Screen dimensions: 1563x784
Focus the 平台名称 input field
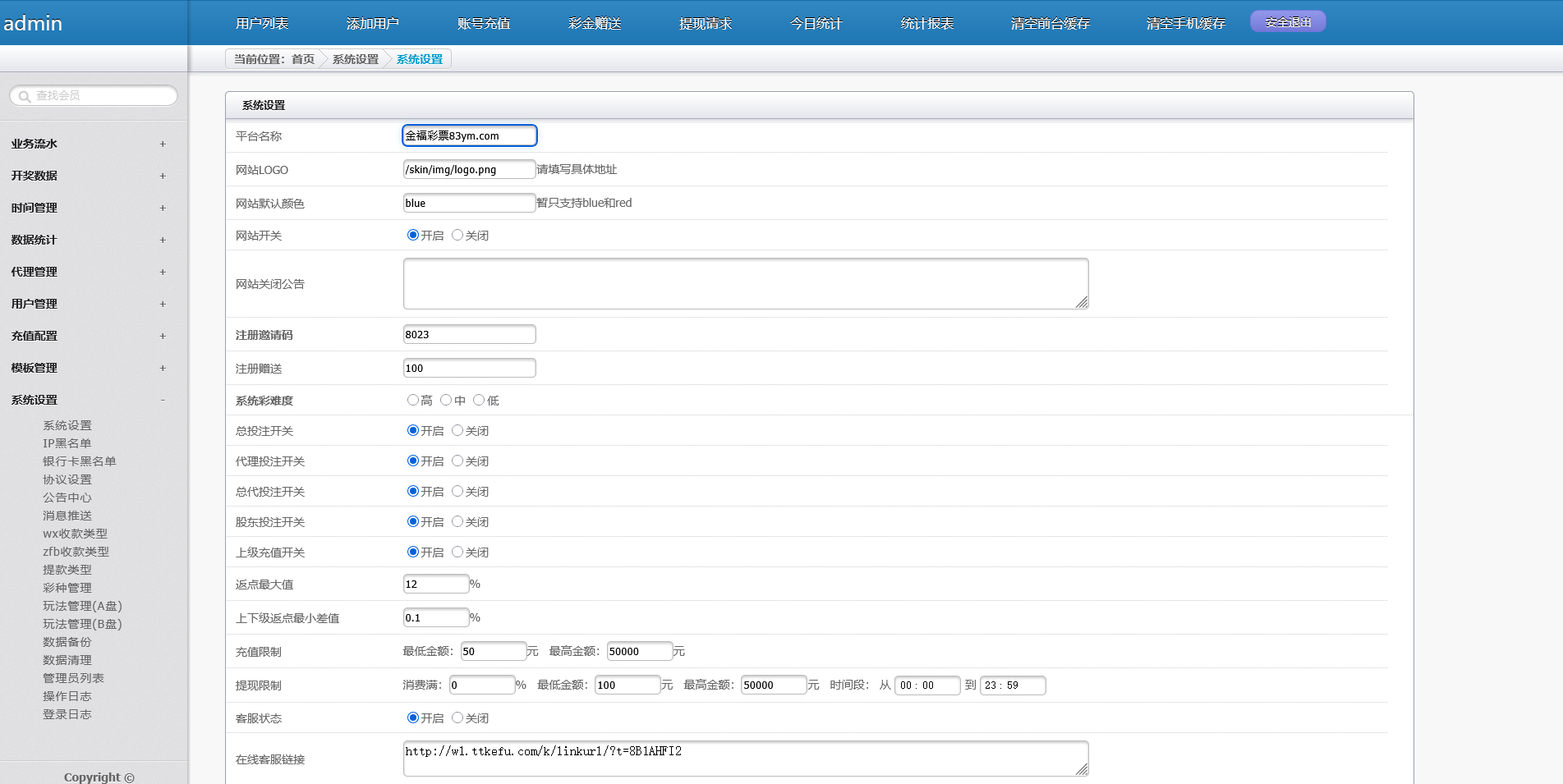click(469, 135)
